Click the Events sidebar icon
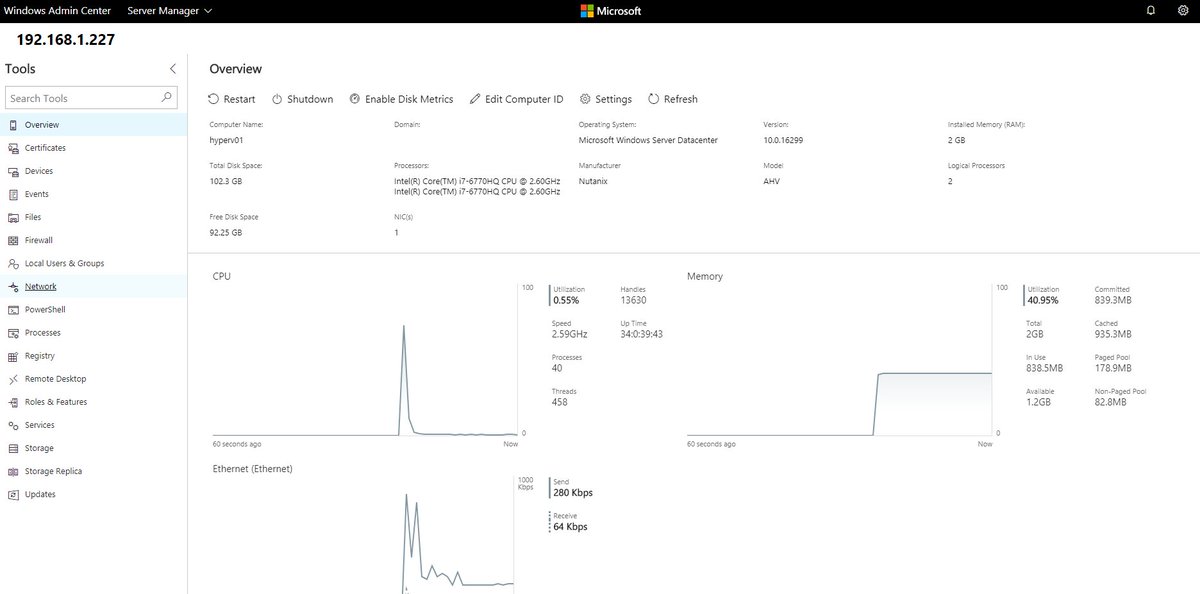The width and height of the screenshot is (1200, 594). coord(13,194)
